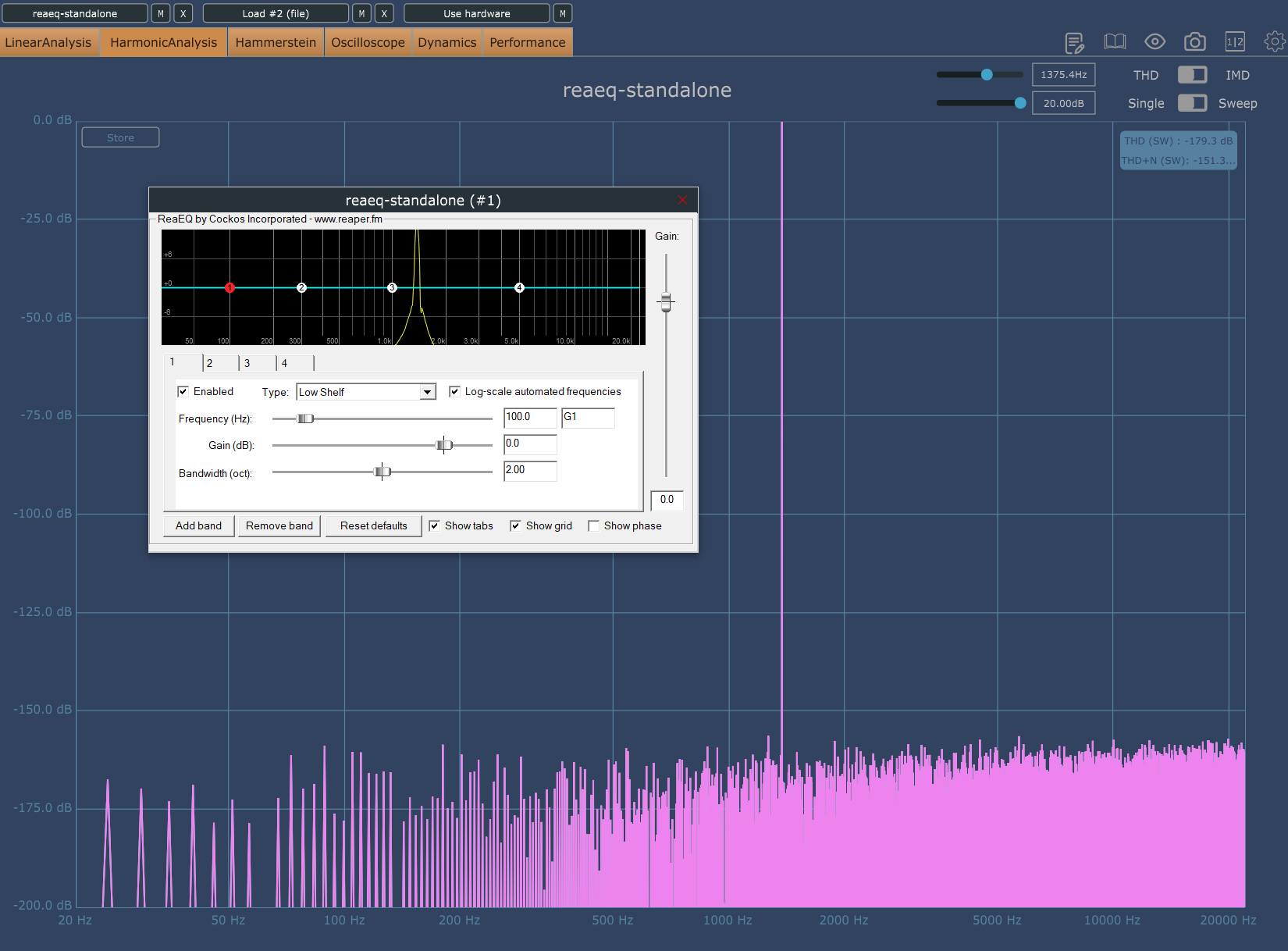
Task: Toggle Log-scale automated frequencies checkbox
Action: tap(454, 392)
